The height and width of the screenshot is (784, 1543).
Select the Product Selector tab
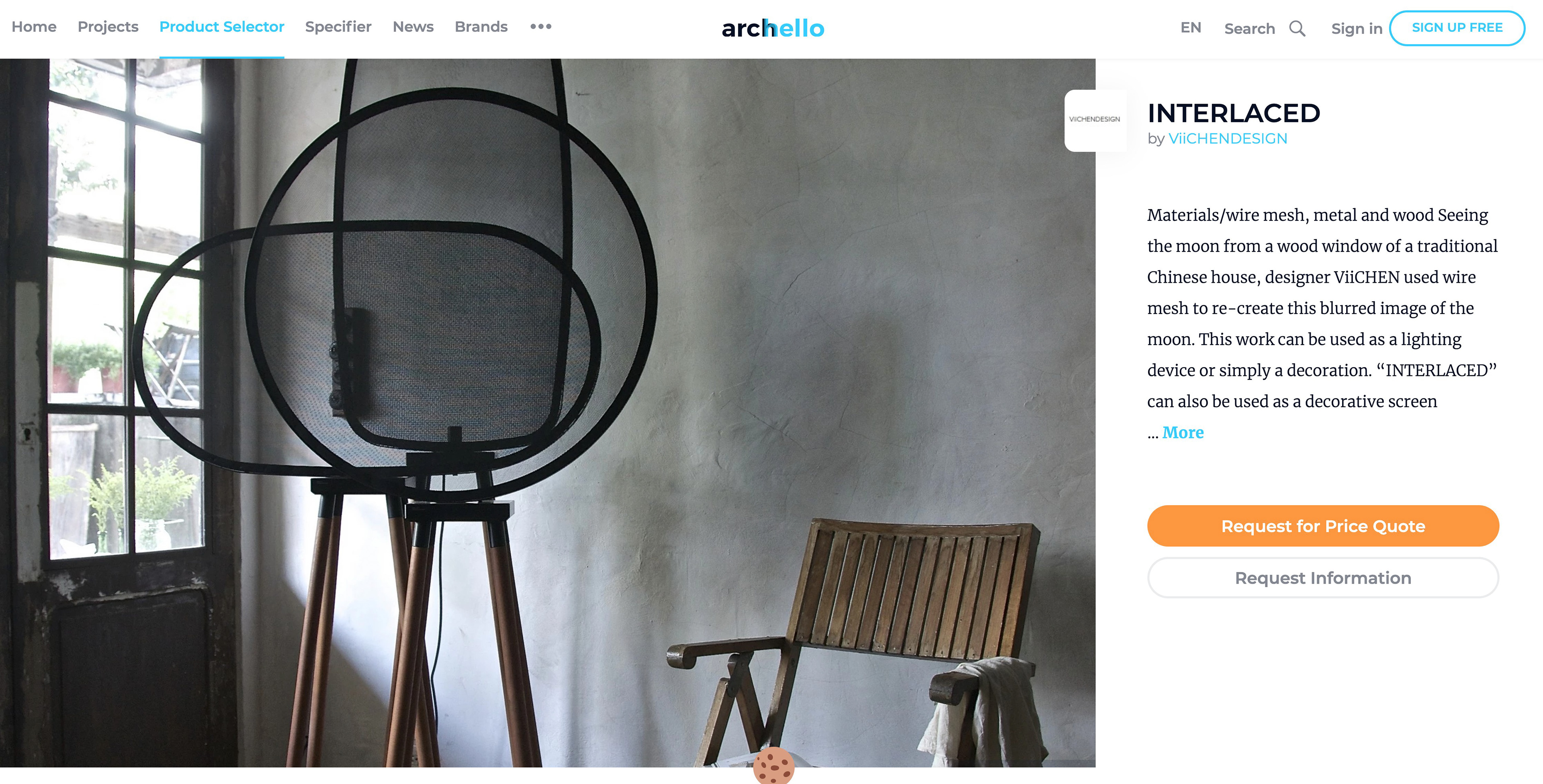point(222,27)
